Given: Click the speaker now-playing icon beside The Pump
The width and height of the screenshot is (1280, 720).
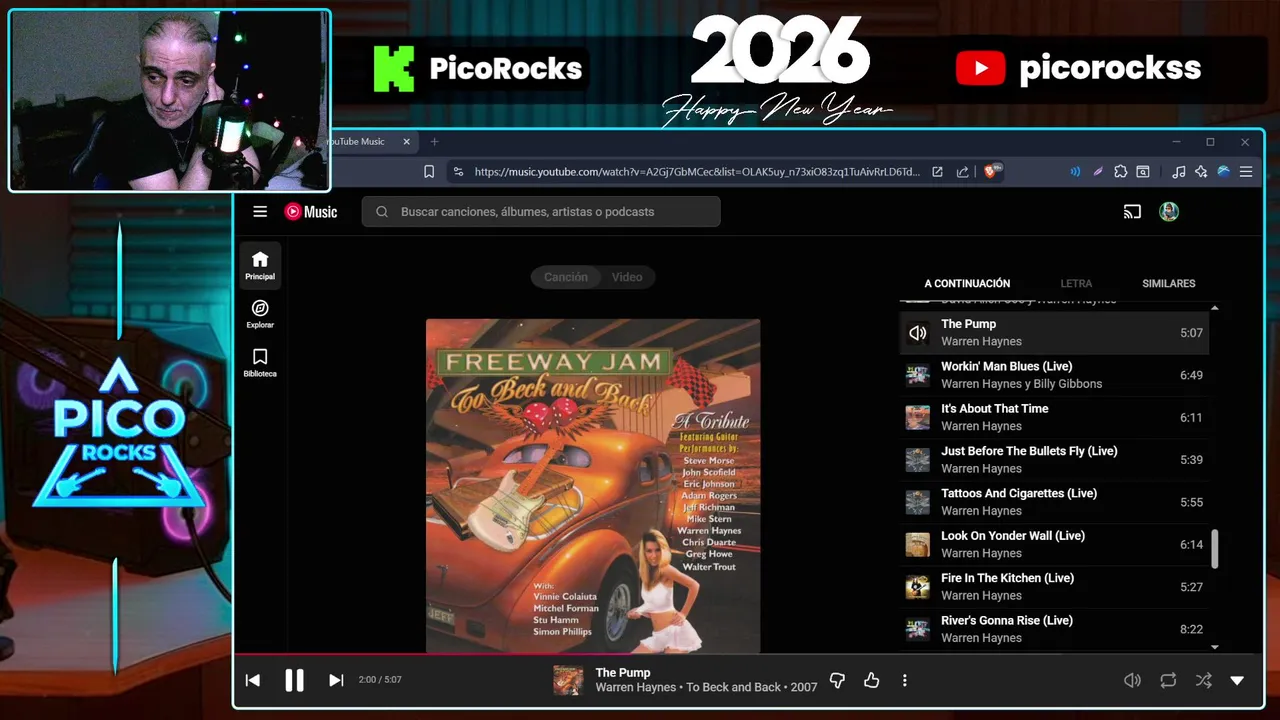Looking at the screenshot, I should coord(918,333).
